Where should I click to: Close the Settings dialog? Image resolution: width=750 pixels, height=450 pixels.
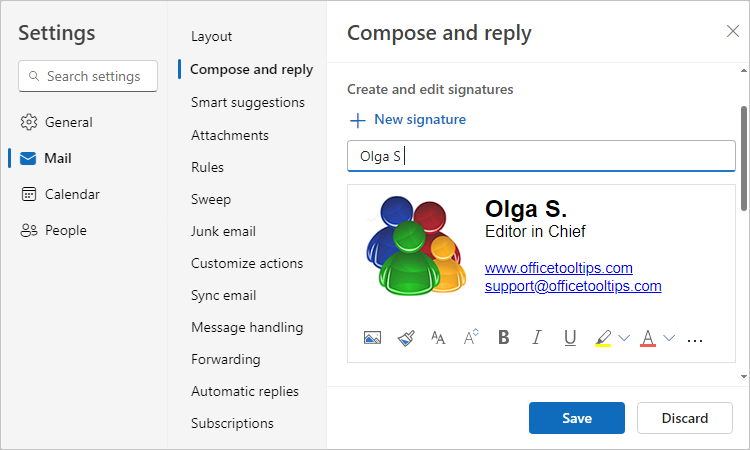point(733,31)
